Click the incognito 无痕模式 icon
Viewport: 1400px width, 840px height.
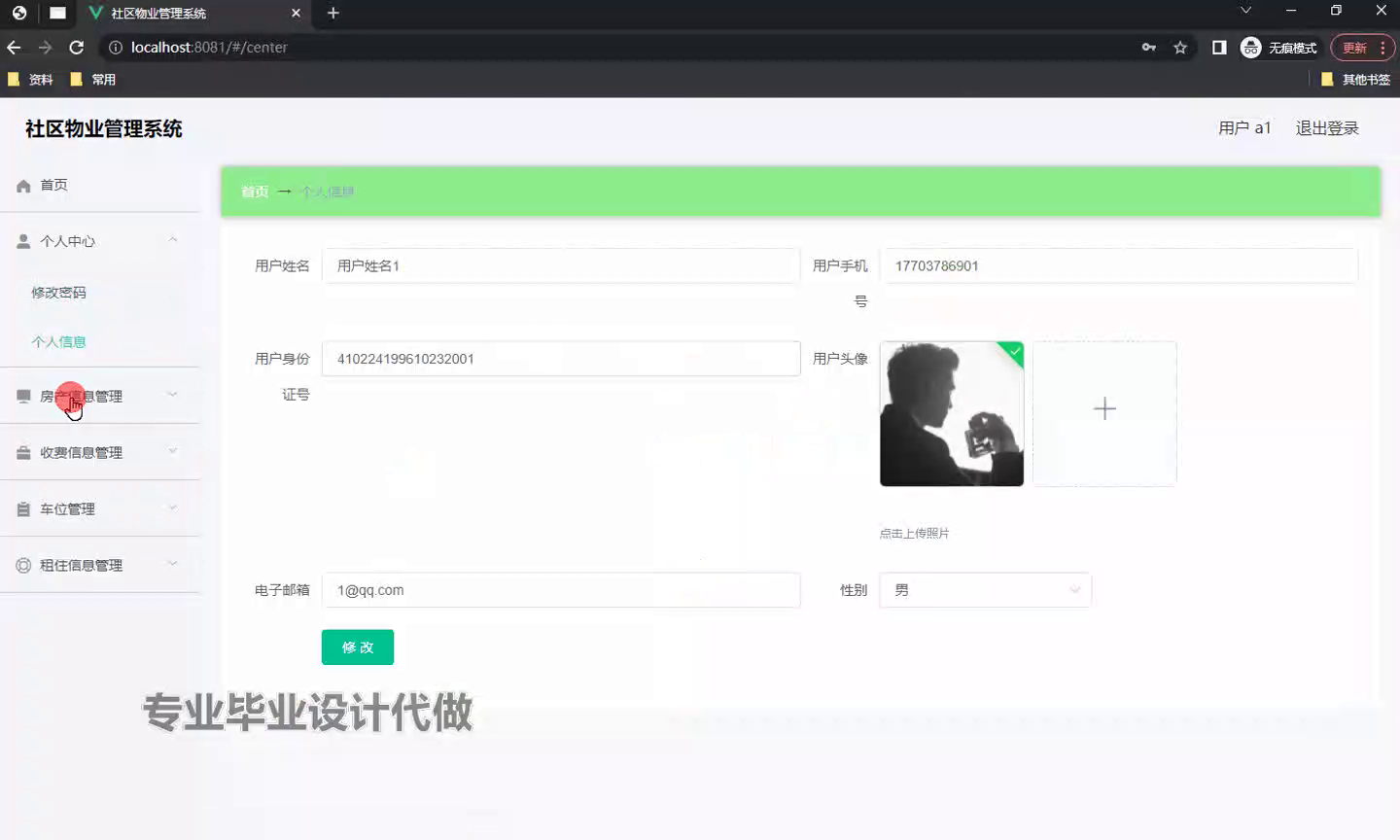[x=1251, y=47]
